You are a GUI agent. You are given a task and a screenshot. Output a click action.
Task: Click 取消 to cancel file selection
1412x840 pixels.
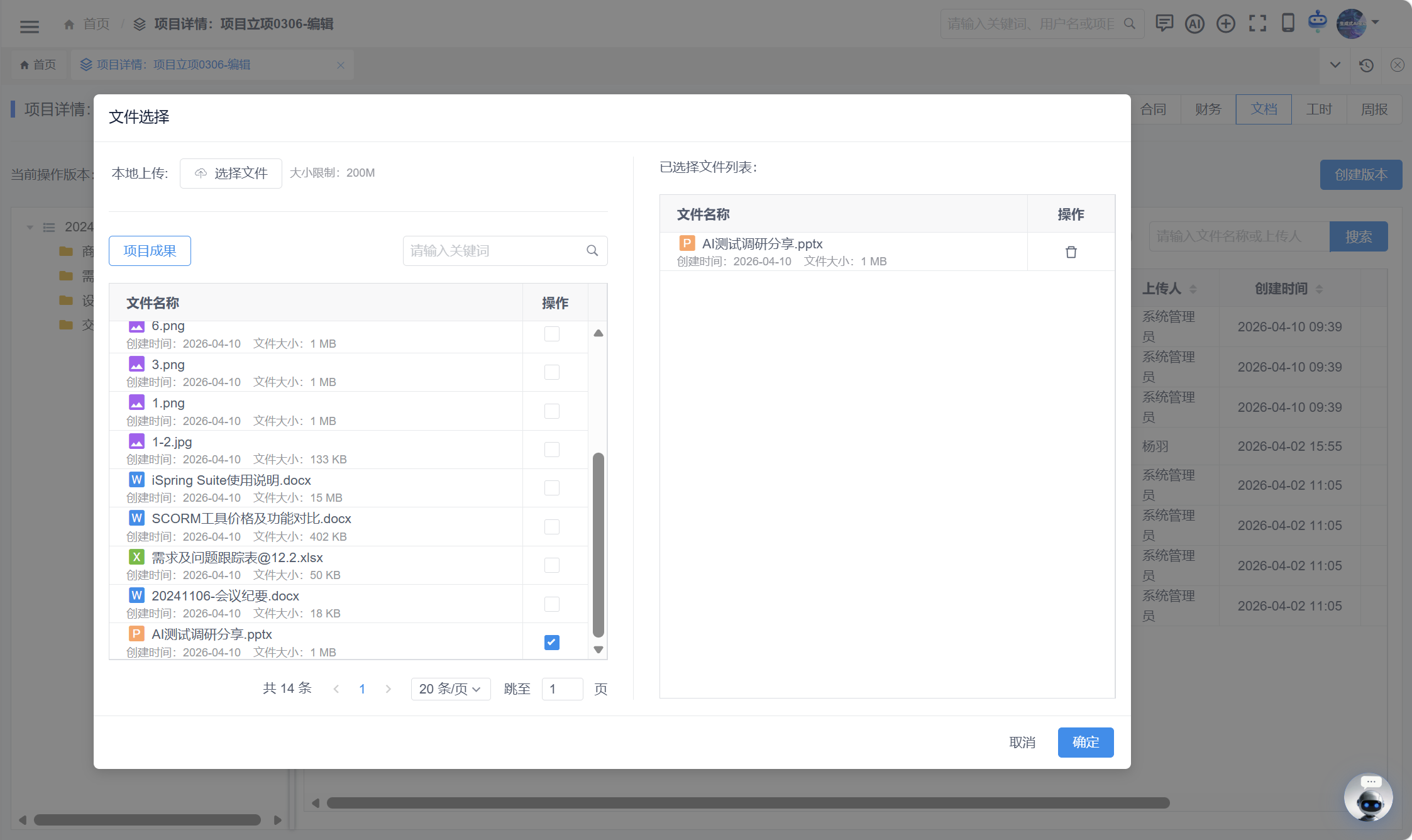(1022, 743)
